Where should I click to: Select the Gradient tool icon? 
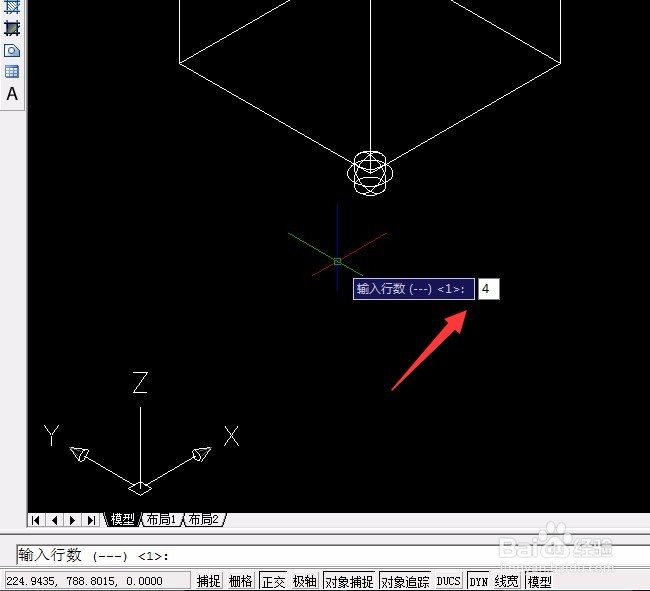(12, 28)
